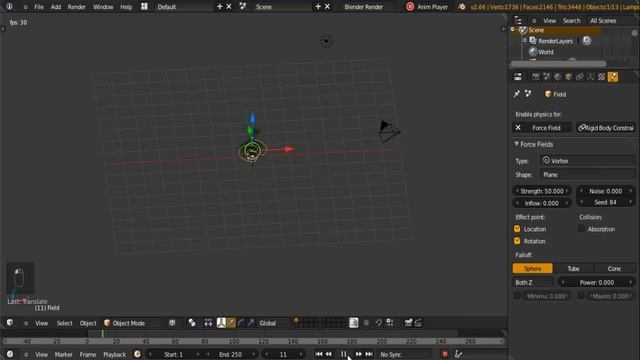Click the Strength 50.000 value slider
This screenshot has height=360, width=640.
tap(542, 191)
